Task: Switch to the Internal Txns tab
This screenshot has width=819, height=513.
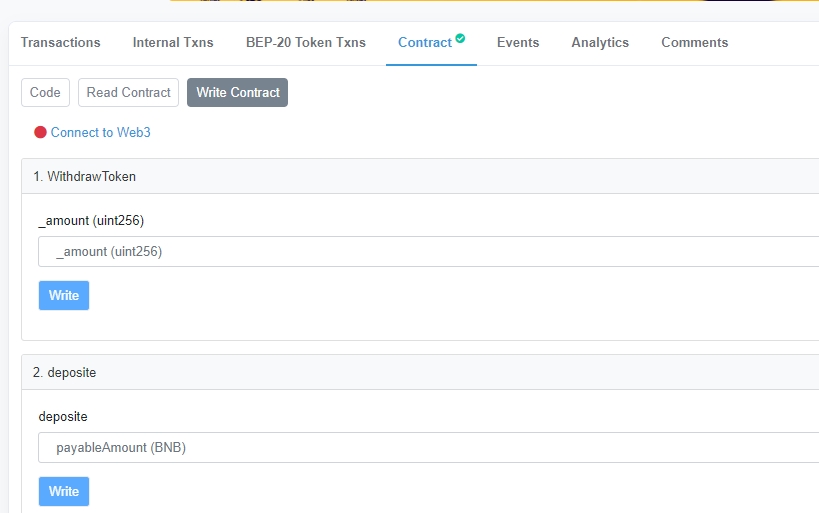Action: coord(173,43)
